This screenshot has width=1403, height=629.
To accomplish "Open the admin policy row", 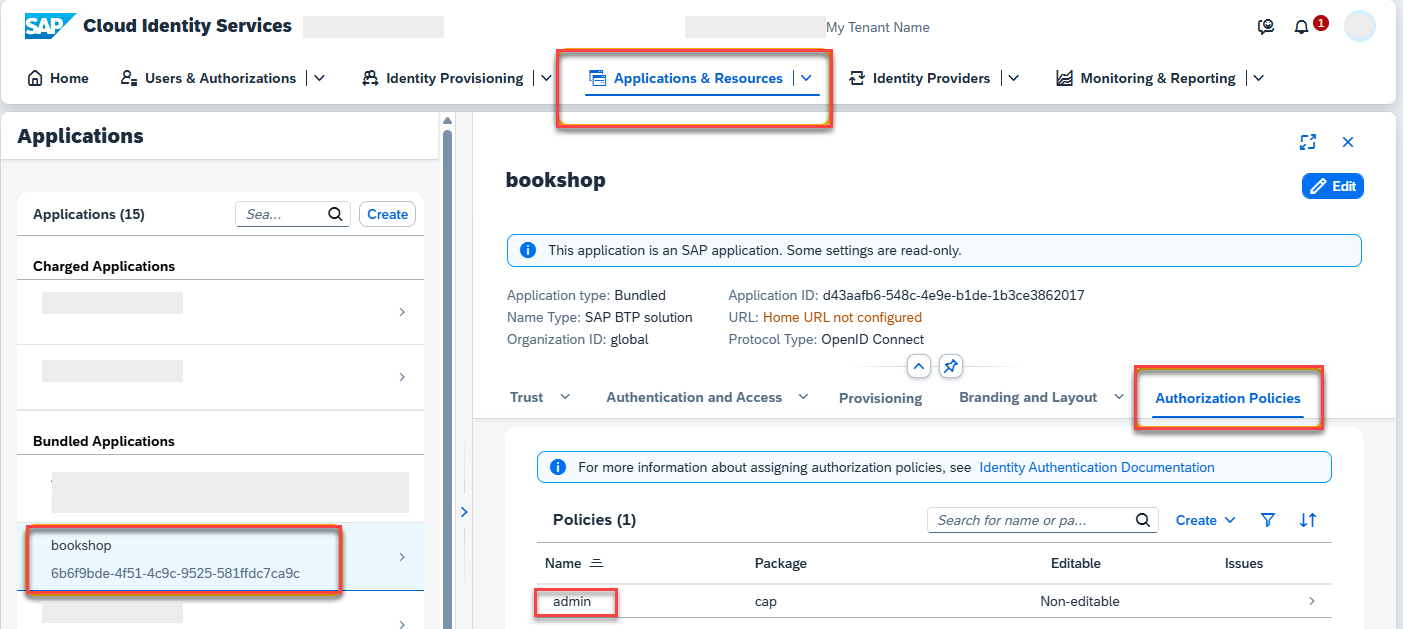I will click(x=934, y=601).
